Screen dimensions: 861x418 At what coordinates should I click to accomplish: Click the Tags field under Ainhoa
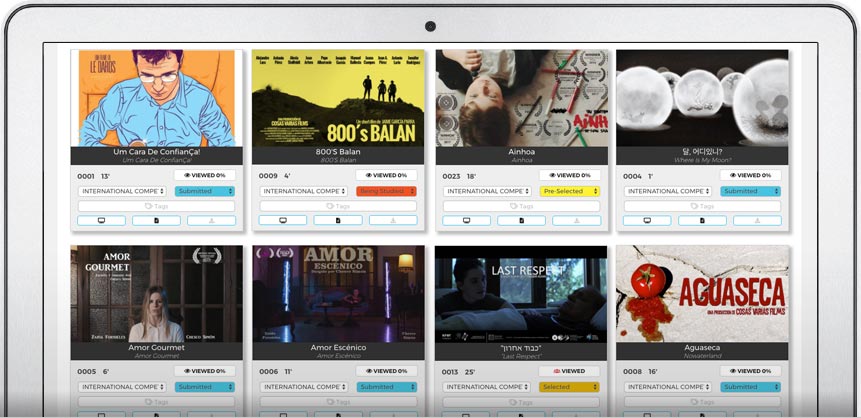(520, 206)
